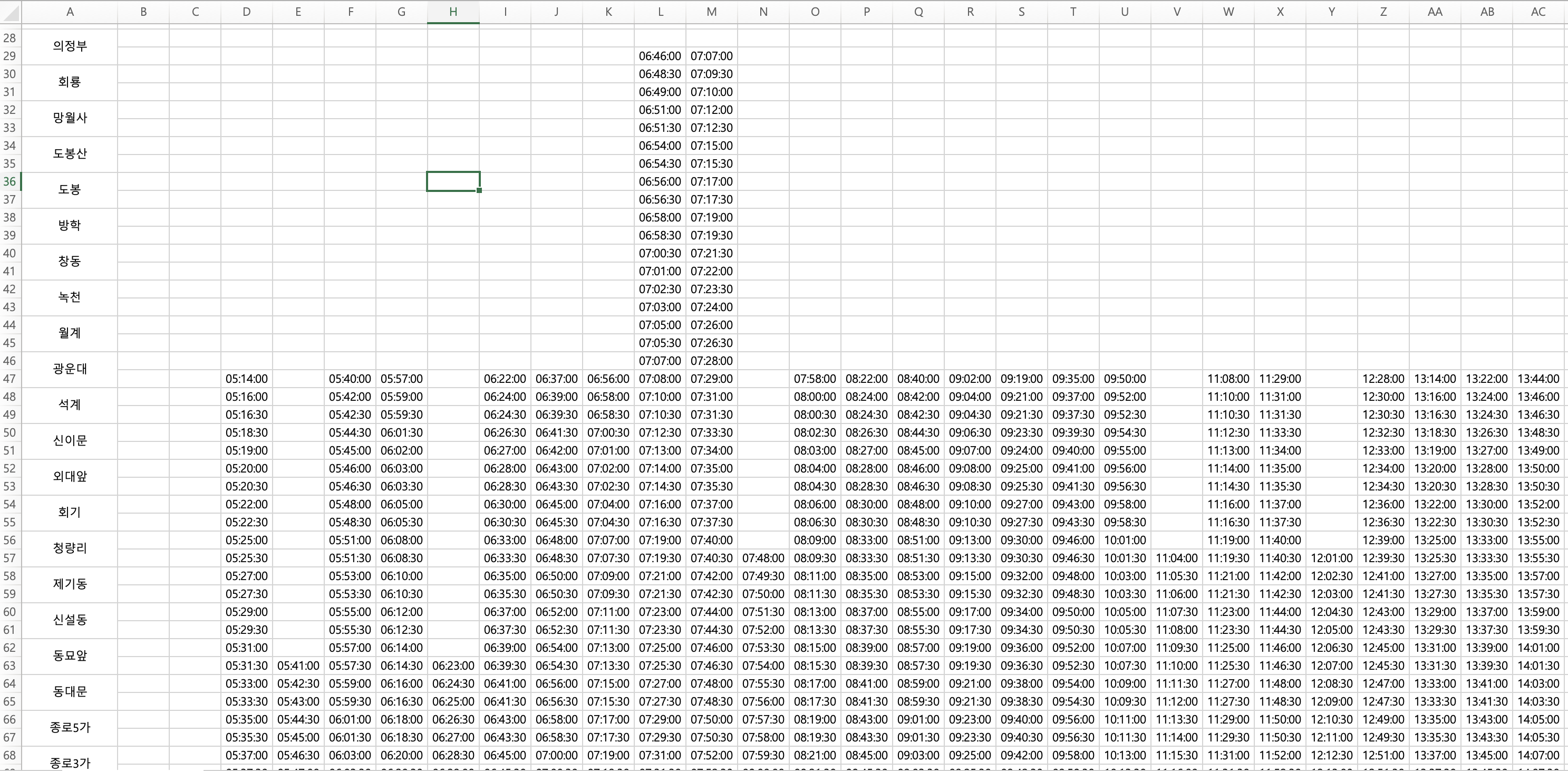Click cell V57 showing 11:04:00
The height and width of the screenshot is (771, 1568).
coord(1177,558)
